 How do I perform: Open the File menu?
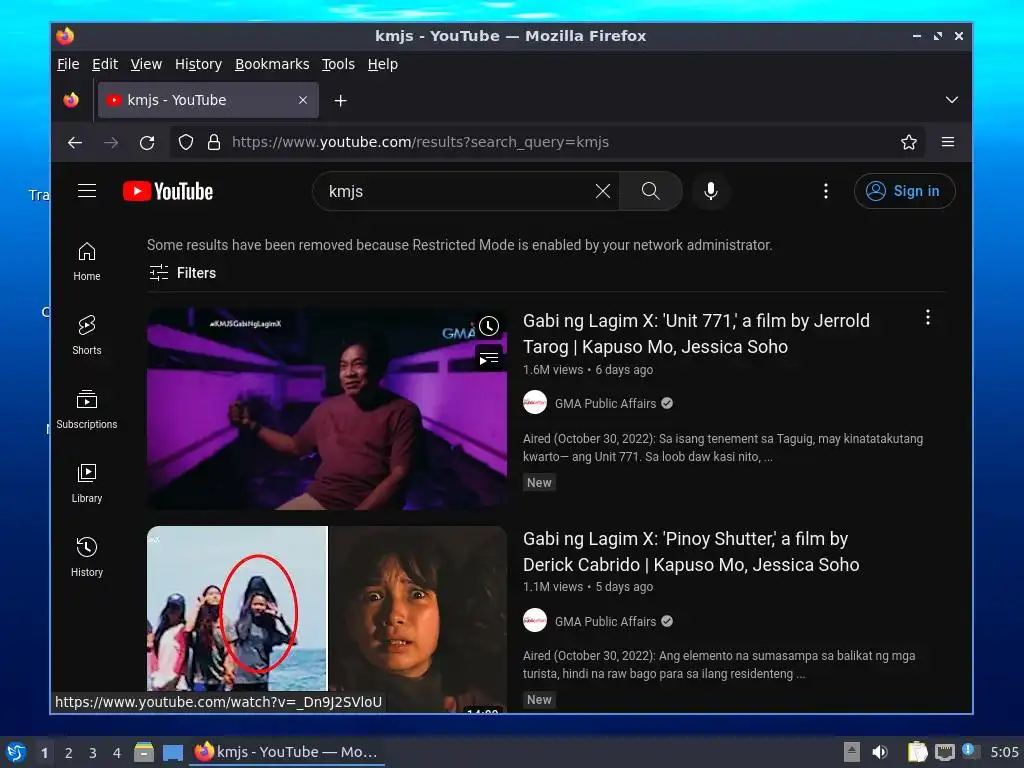pyautogui.click(x=68, y=64)
